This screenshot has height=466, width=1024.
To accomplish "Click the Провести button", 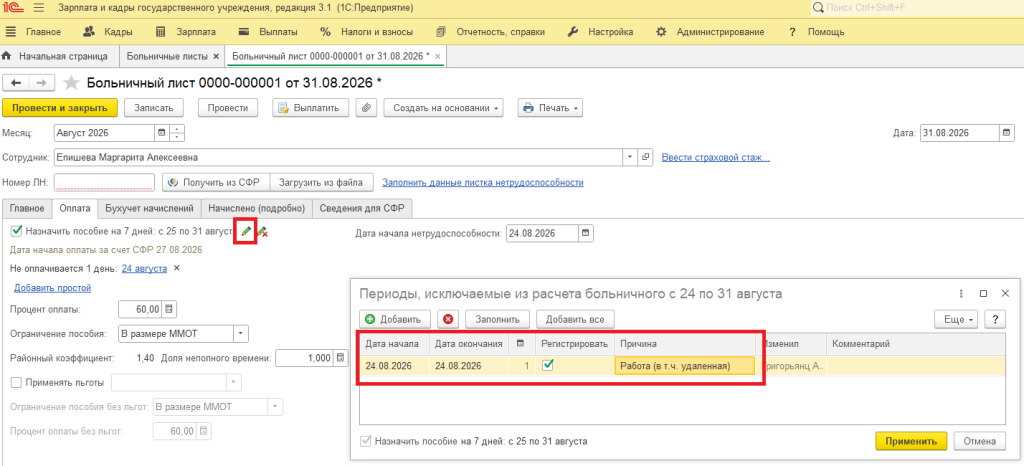I will [x=228, y=108].
